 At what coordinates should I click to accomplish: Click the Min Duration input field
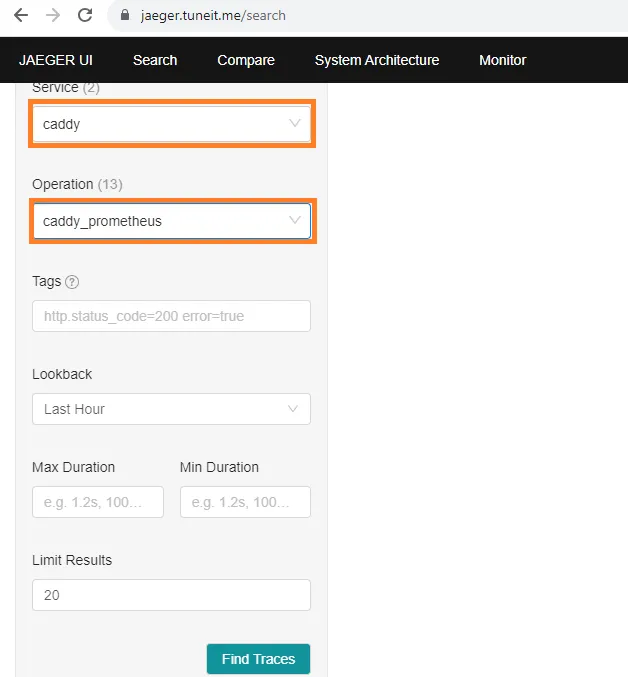(x=245, y=502)
